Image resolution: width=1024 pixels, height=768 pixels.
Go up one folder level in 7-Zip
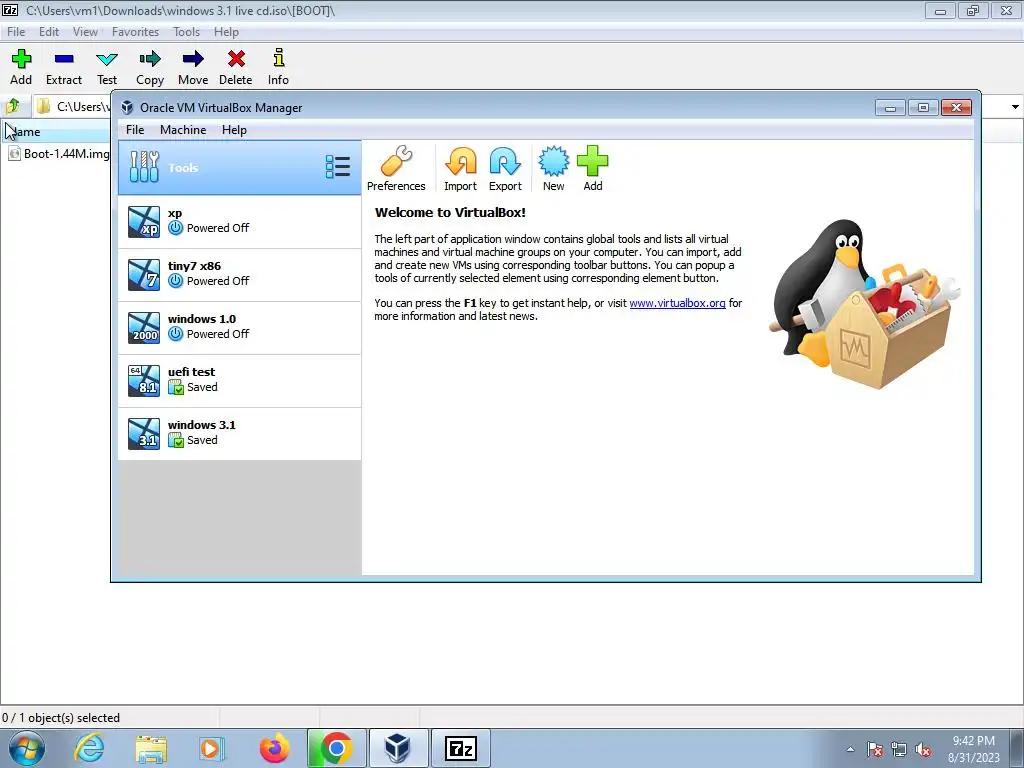point(13,106)
